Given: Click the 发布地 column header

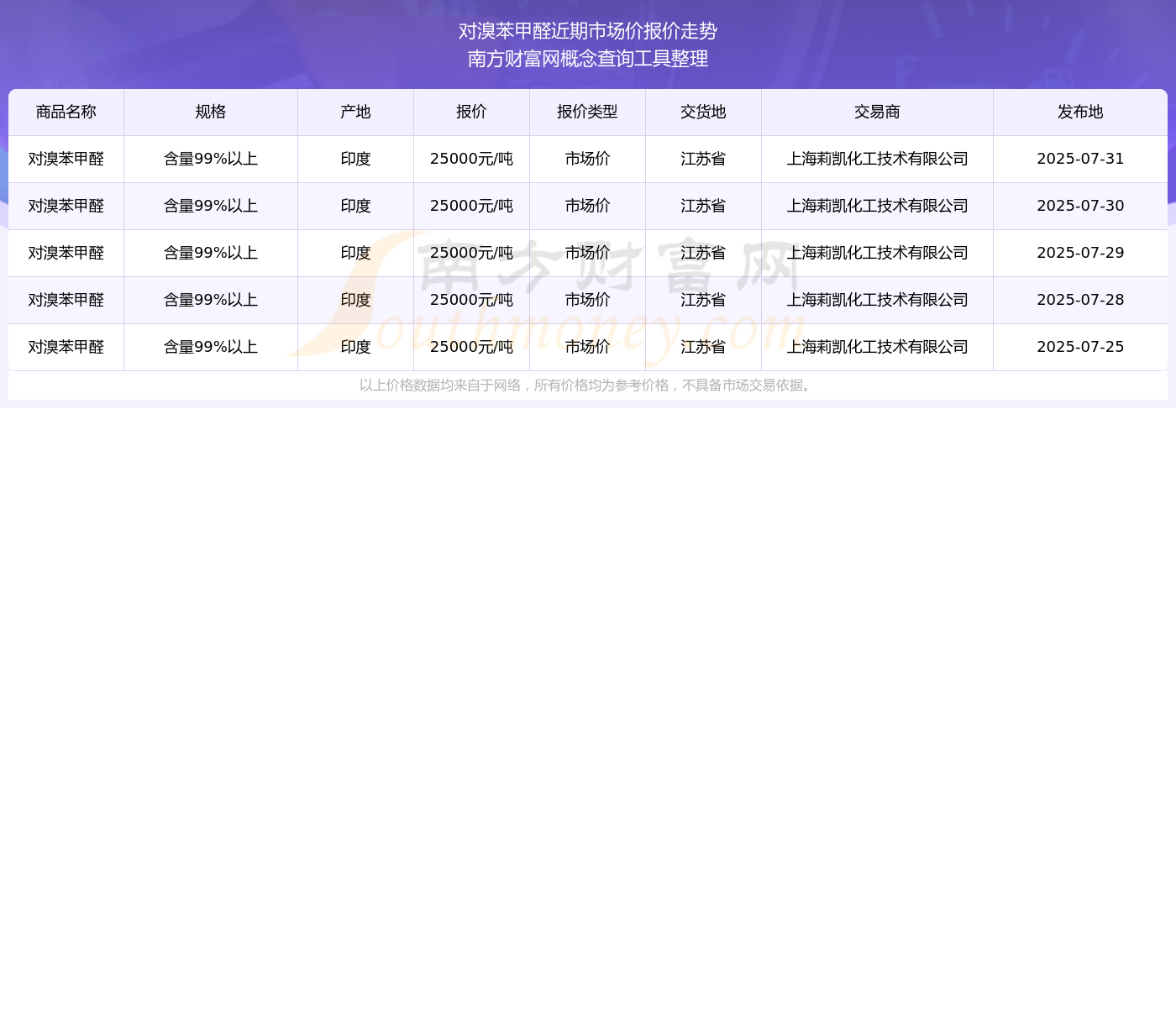Looking at the screenshot, I should tap(1081, 112).
